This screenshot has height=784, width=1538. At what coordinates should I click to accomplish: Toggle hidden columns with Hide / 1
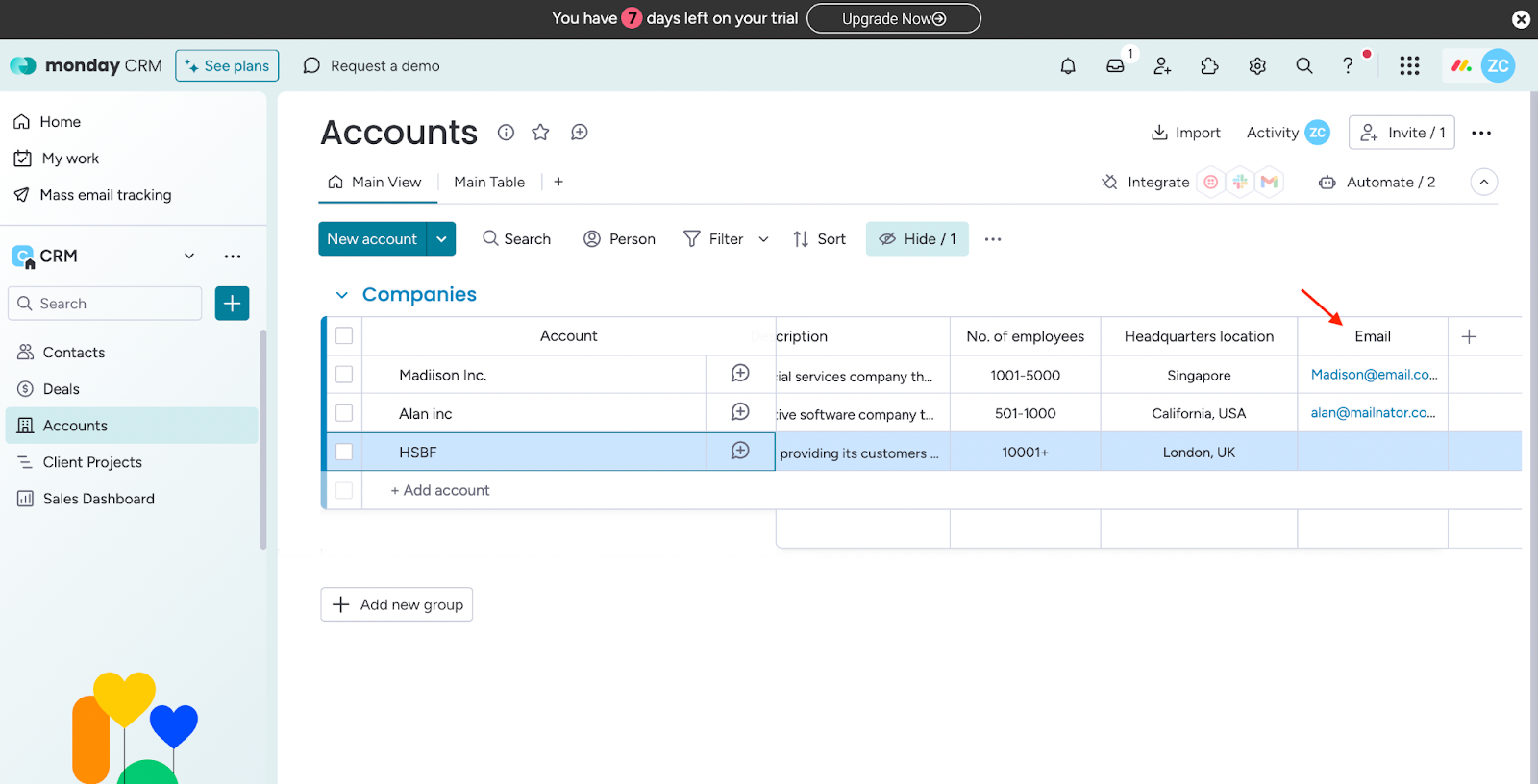[x=917, y=239]
